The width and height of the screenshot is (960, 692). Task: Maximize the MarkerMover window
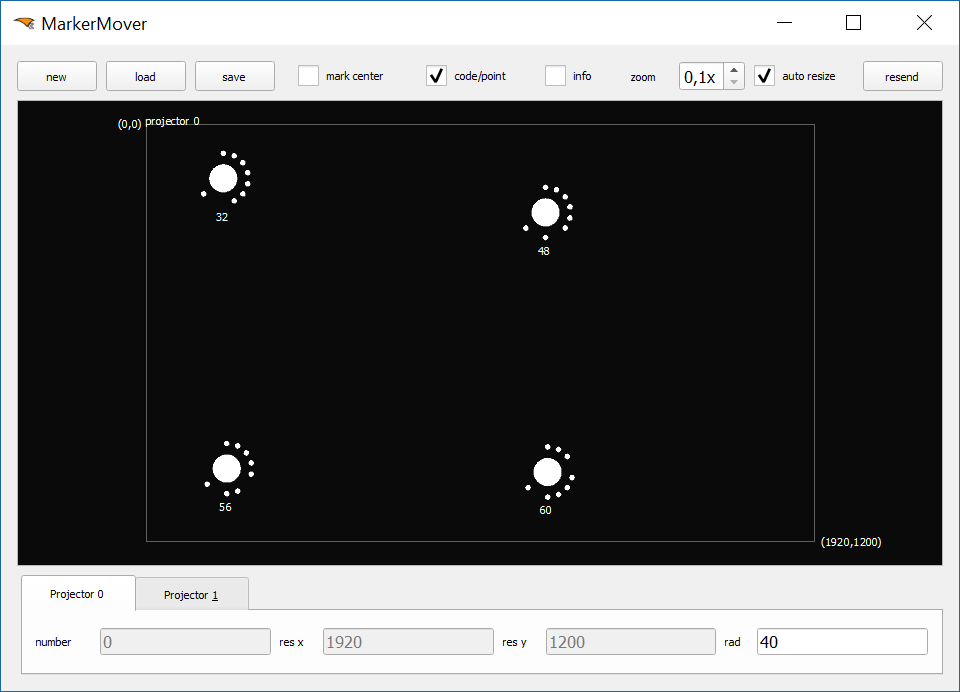(x=853, y=23)
